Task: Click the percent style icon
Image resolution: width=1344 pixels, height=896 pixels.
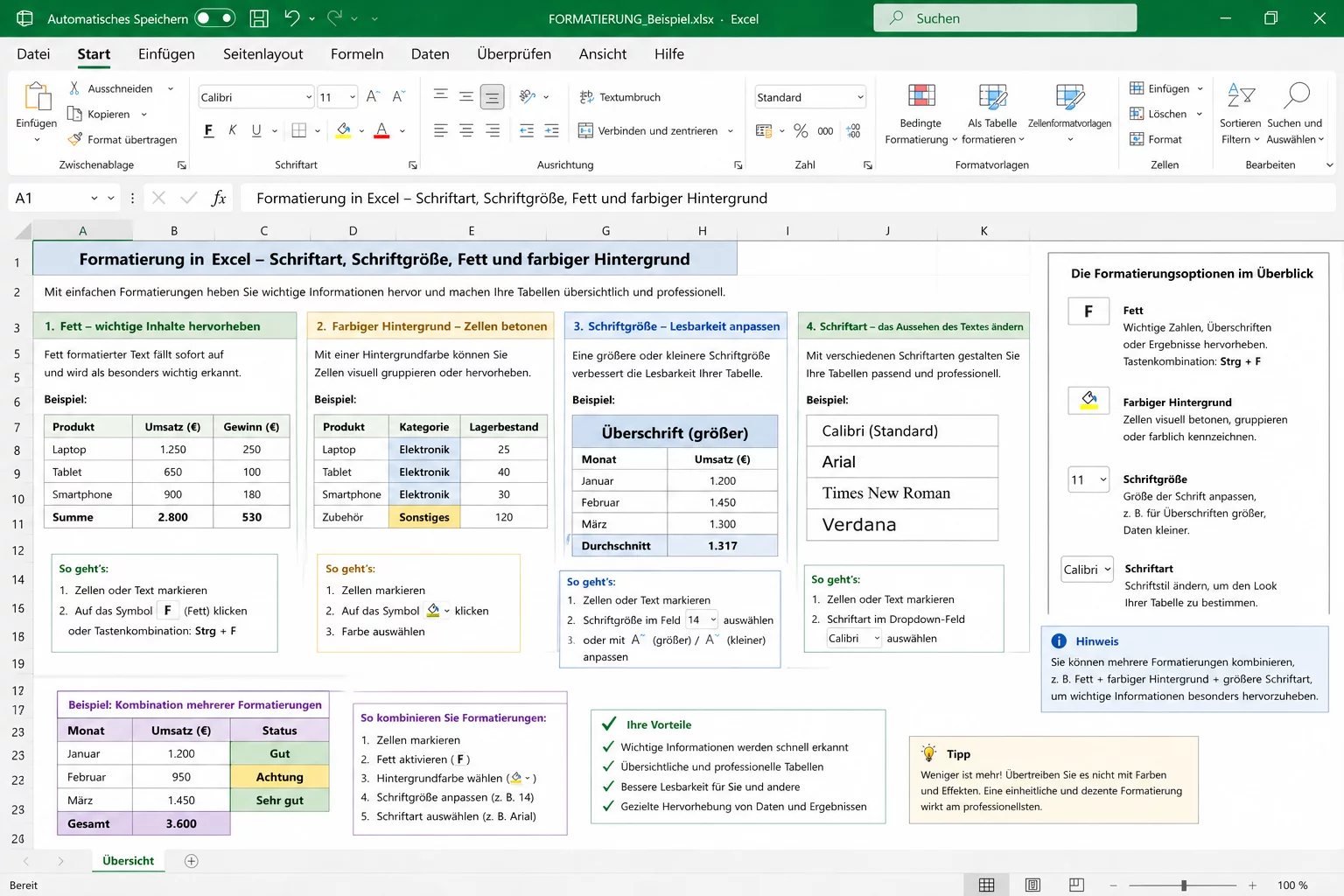Action: [801, 131]
